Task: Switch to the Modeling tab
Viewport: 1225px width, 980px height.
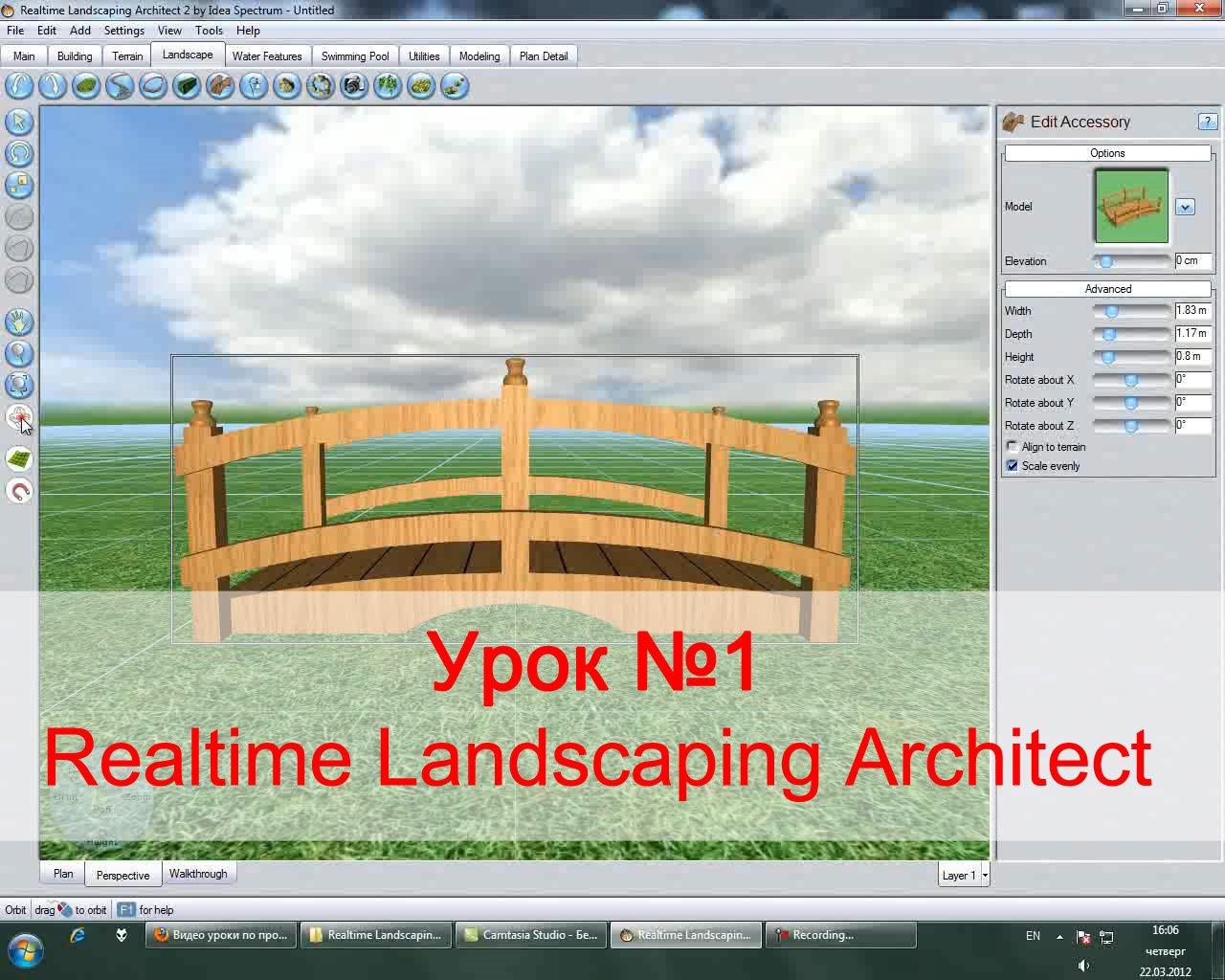Action: coord(479,56)
